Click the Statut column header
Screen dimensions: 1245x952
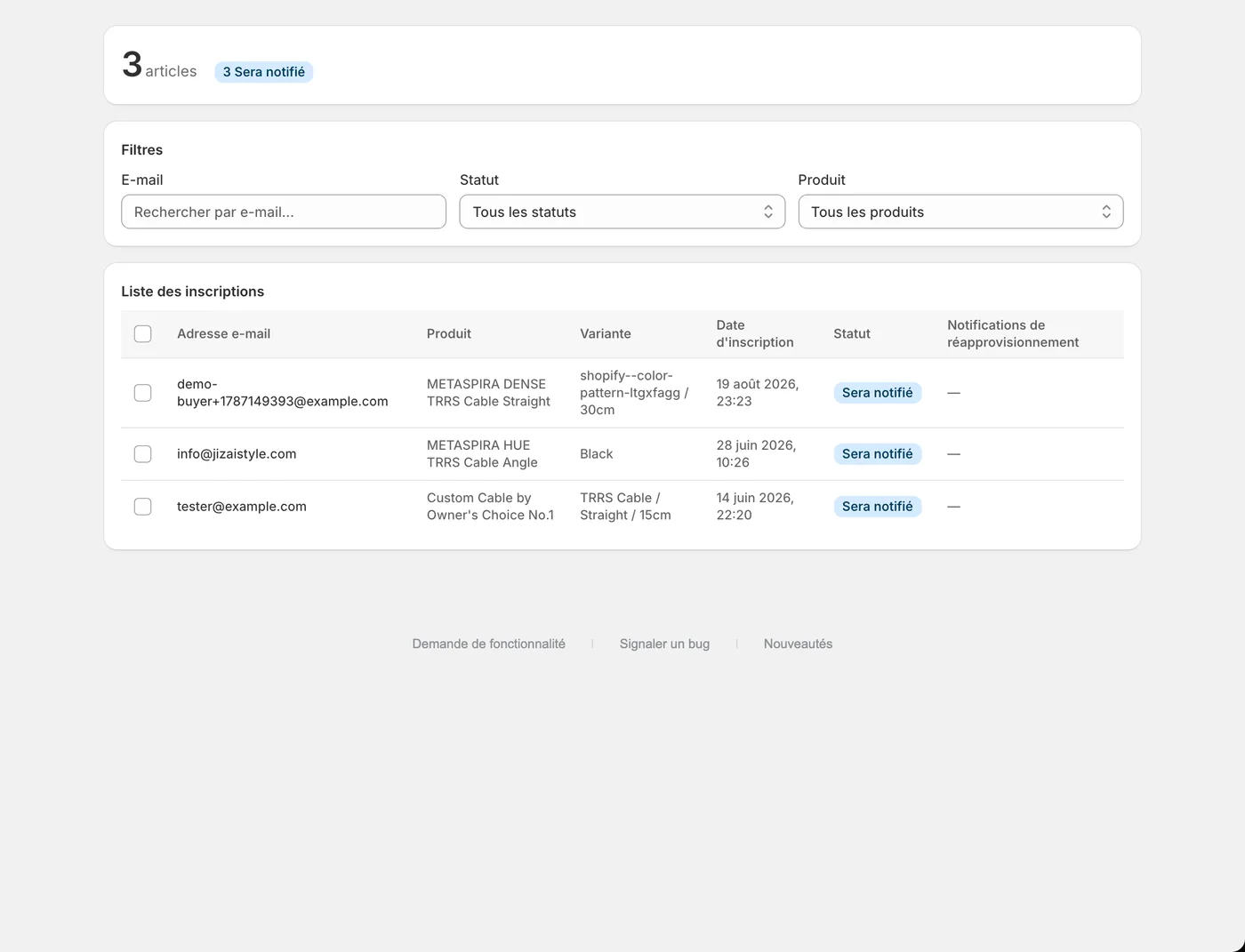click(x=852, y=334)
